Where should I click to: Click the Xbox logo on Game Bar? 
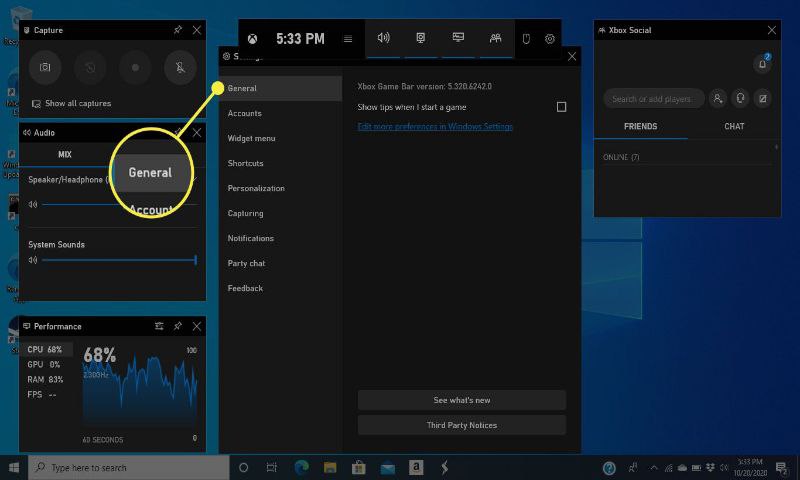point(253,39)
